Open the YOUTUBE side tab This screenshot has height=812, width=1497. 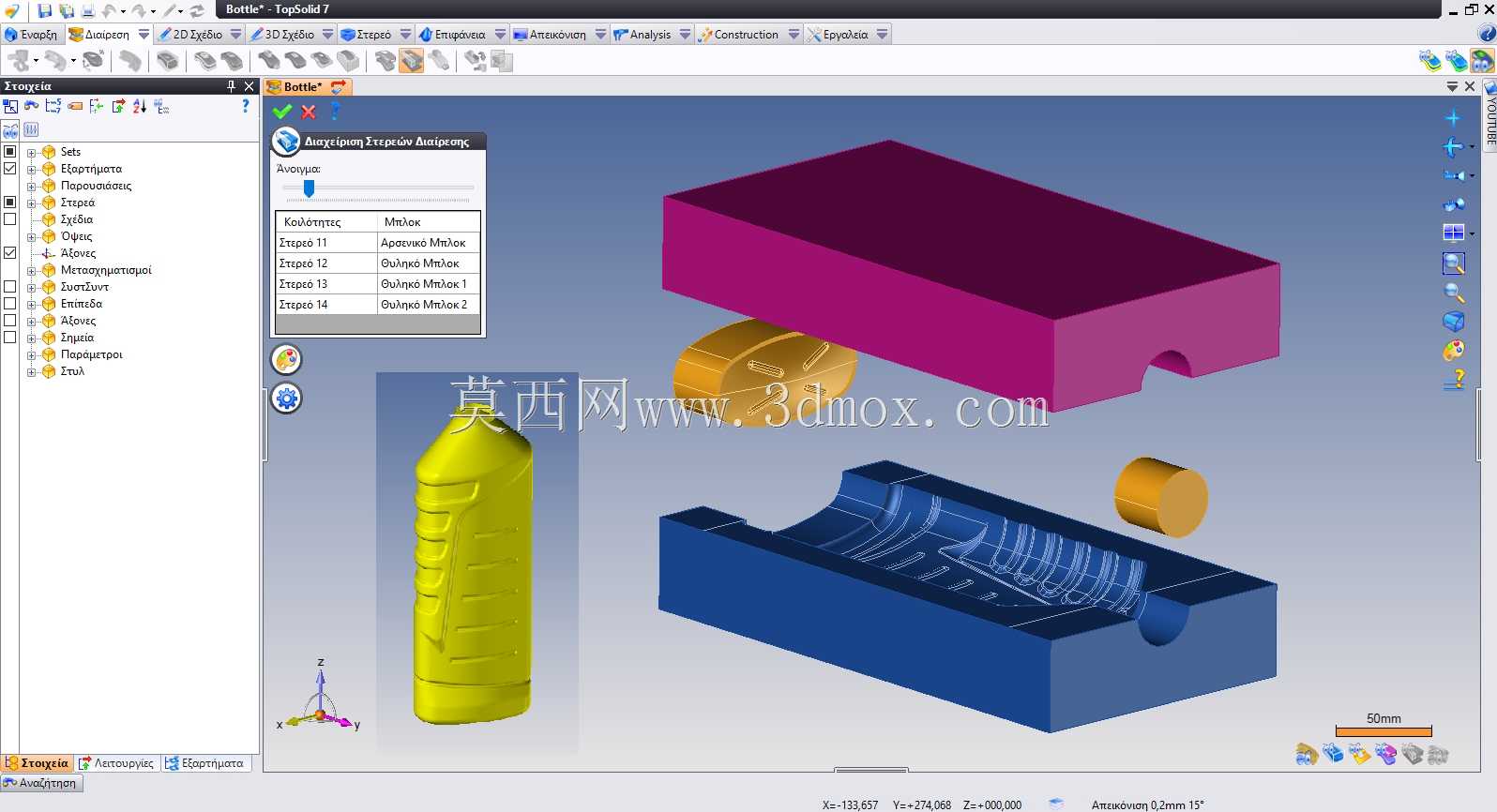coord(1489,116)
